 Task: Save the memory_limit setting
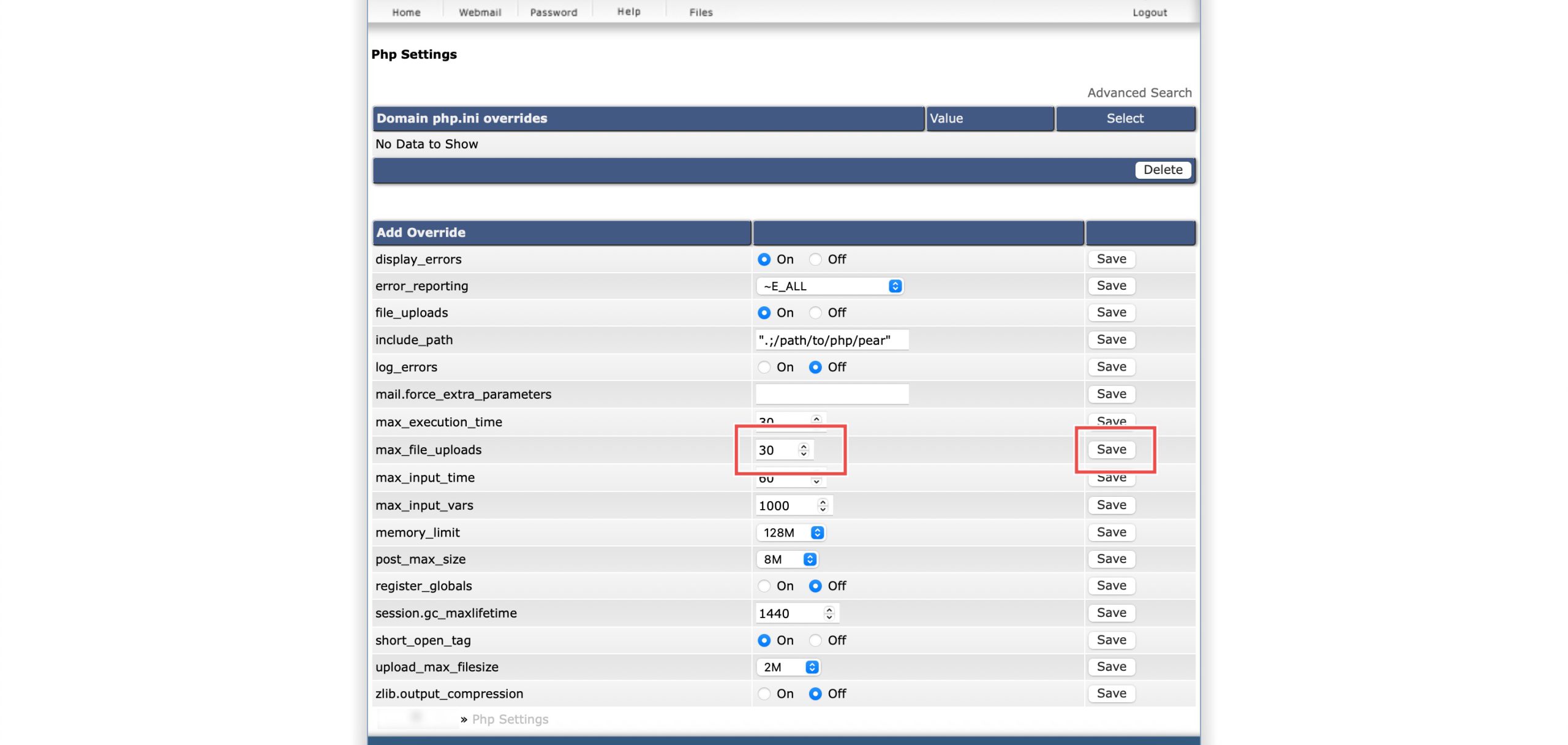click(x=1111, y=532)
